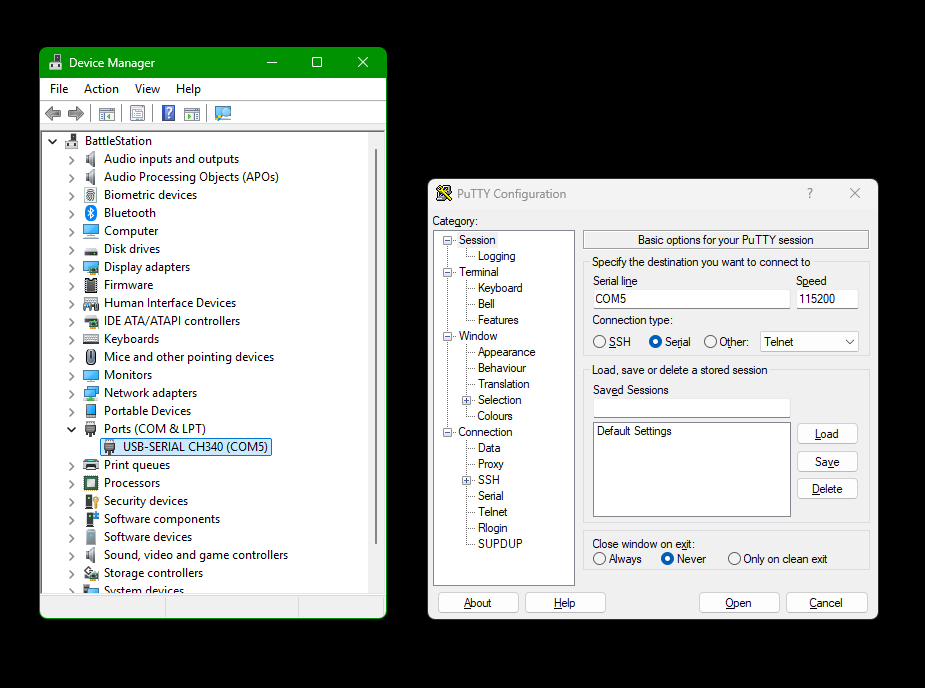
Task: Click the Delete session button
Action: 826,489
